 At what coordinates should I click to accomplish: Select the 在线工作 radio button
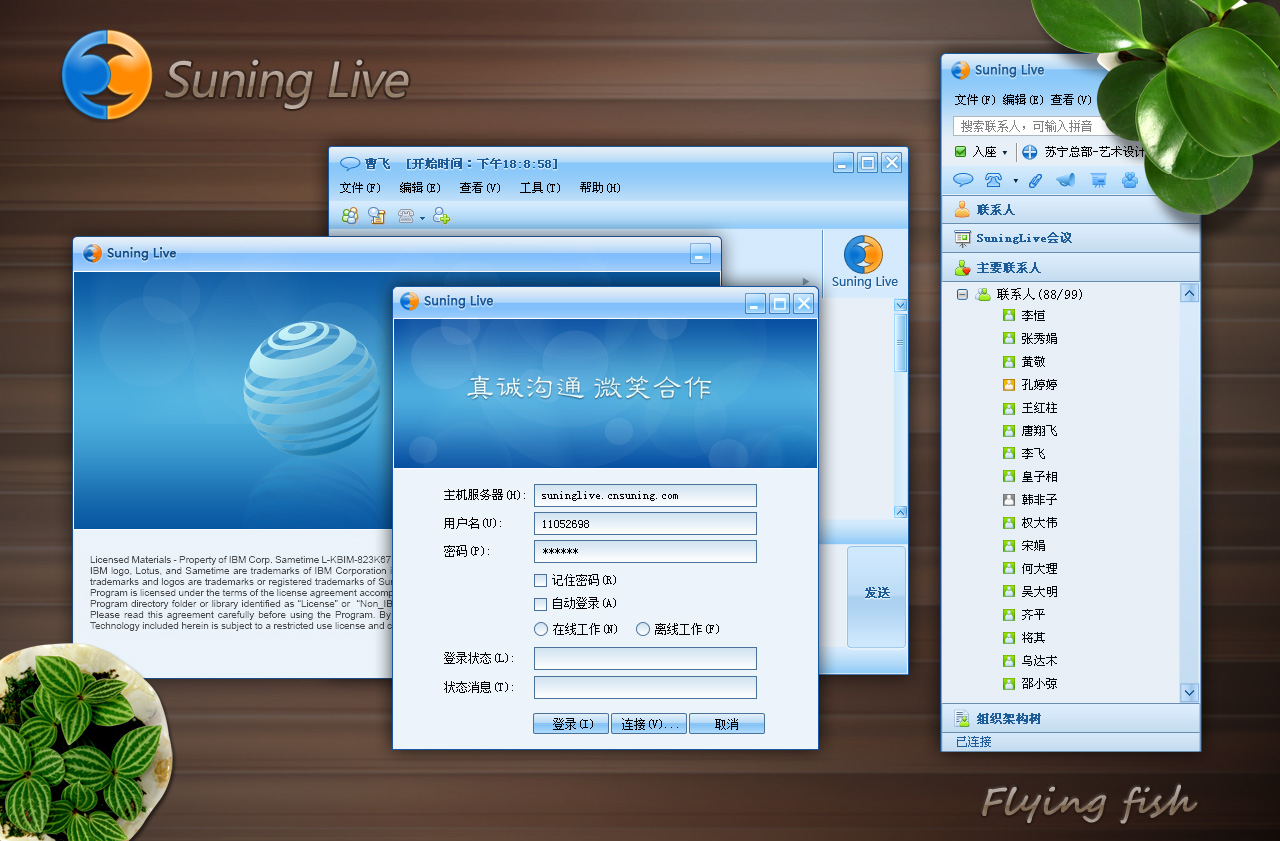click(541, 629)
